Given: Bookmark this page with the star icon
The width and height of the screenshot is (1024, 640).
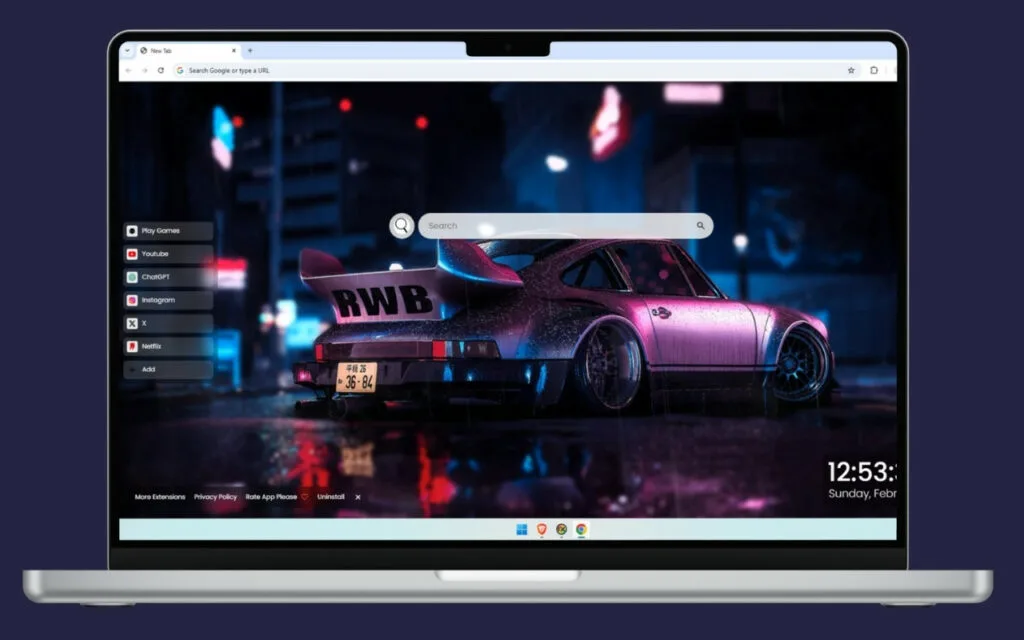Looking at the screenshot, I should point(851,71).
